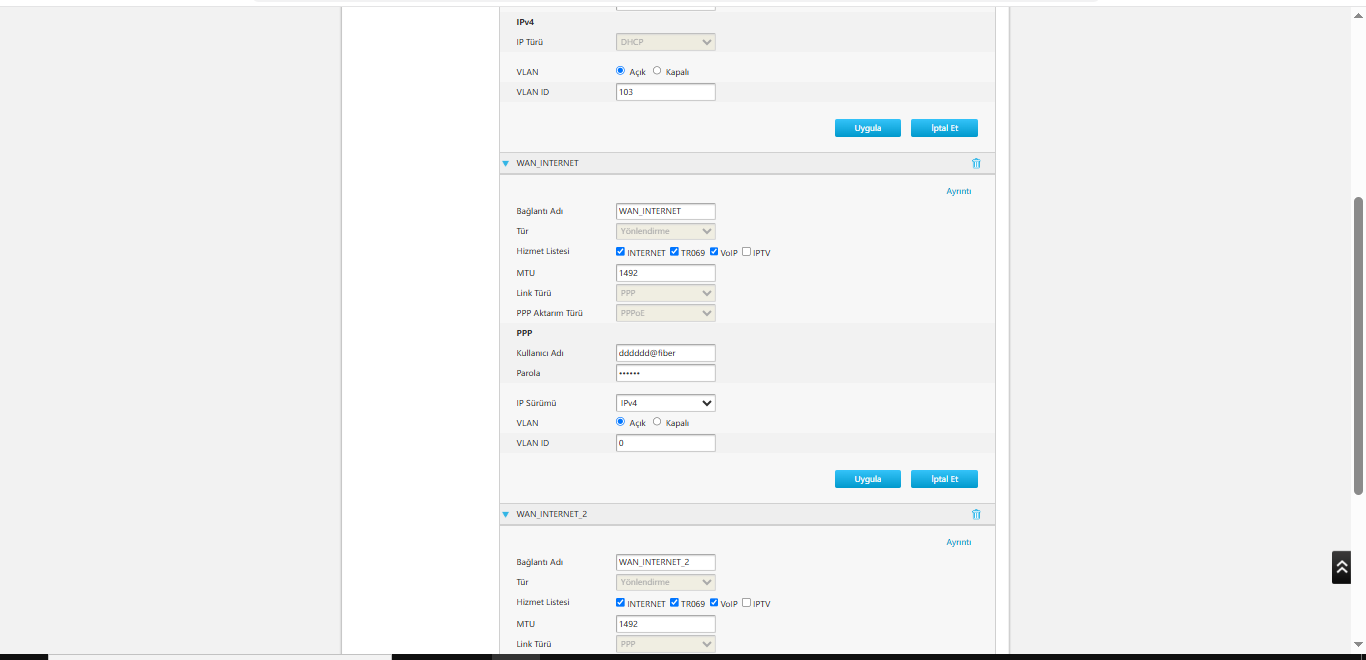Uncheck TR069 service in WAN_INTERNET
The image size is (1366, 660).
click(x=675, y=252)
